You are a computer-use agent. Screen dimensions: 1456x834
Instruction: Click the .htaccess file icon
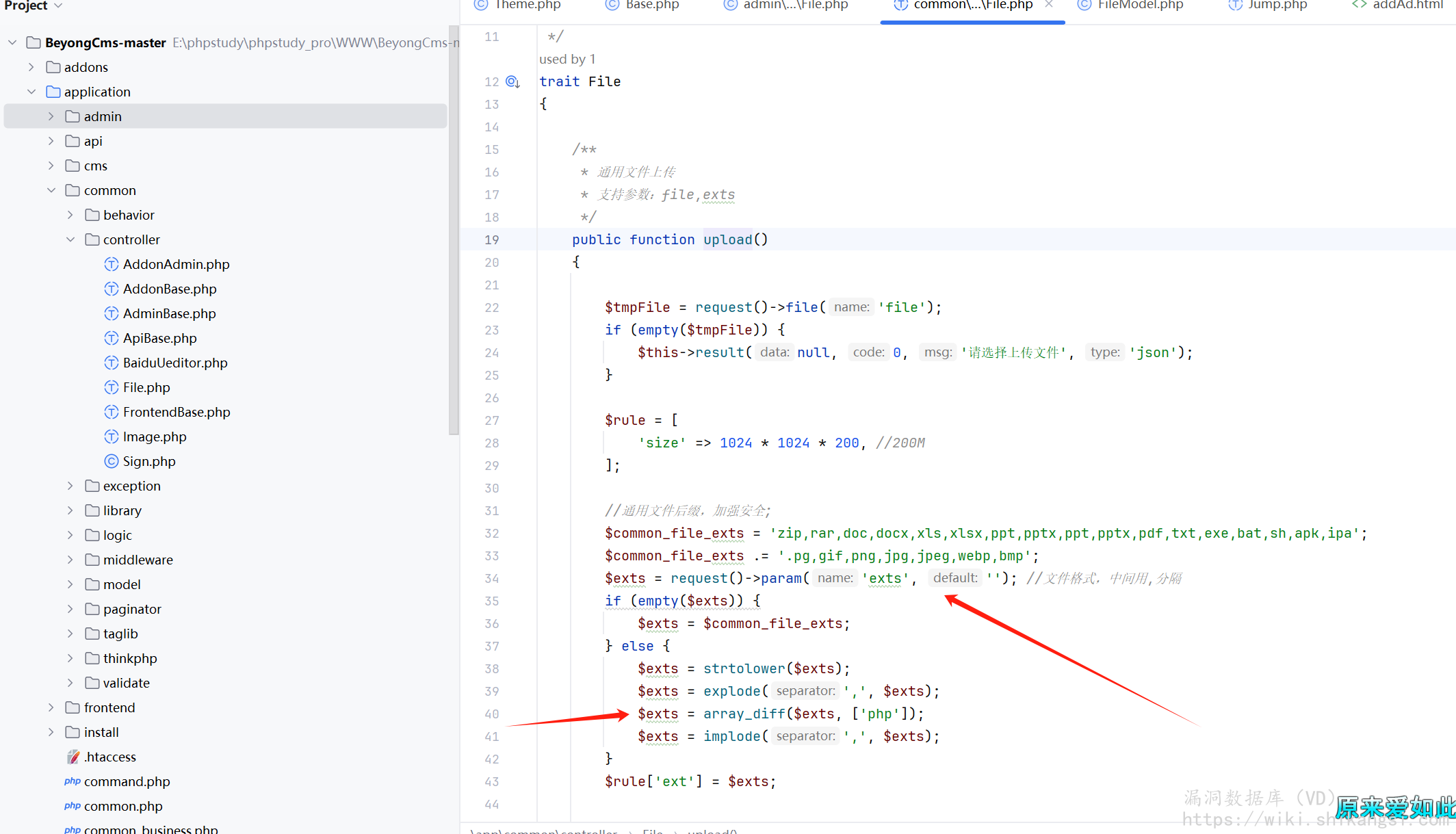point(73,757)
